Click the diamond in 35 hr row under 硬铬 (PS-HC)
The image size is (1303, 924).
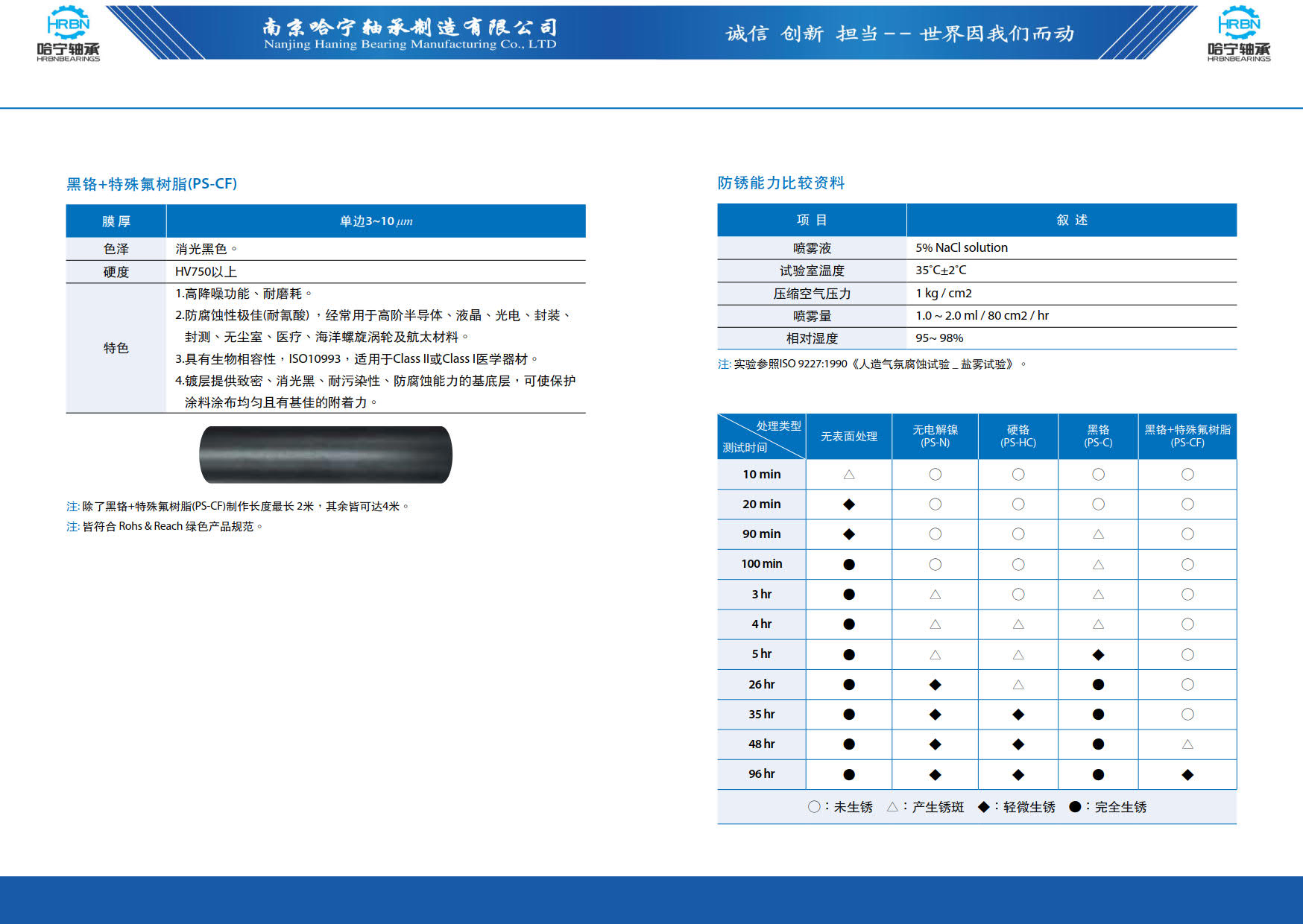[x=1018, y=715]
